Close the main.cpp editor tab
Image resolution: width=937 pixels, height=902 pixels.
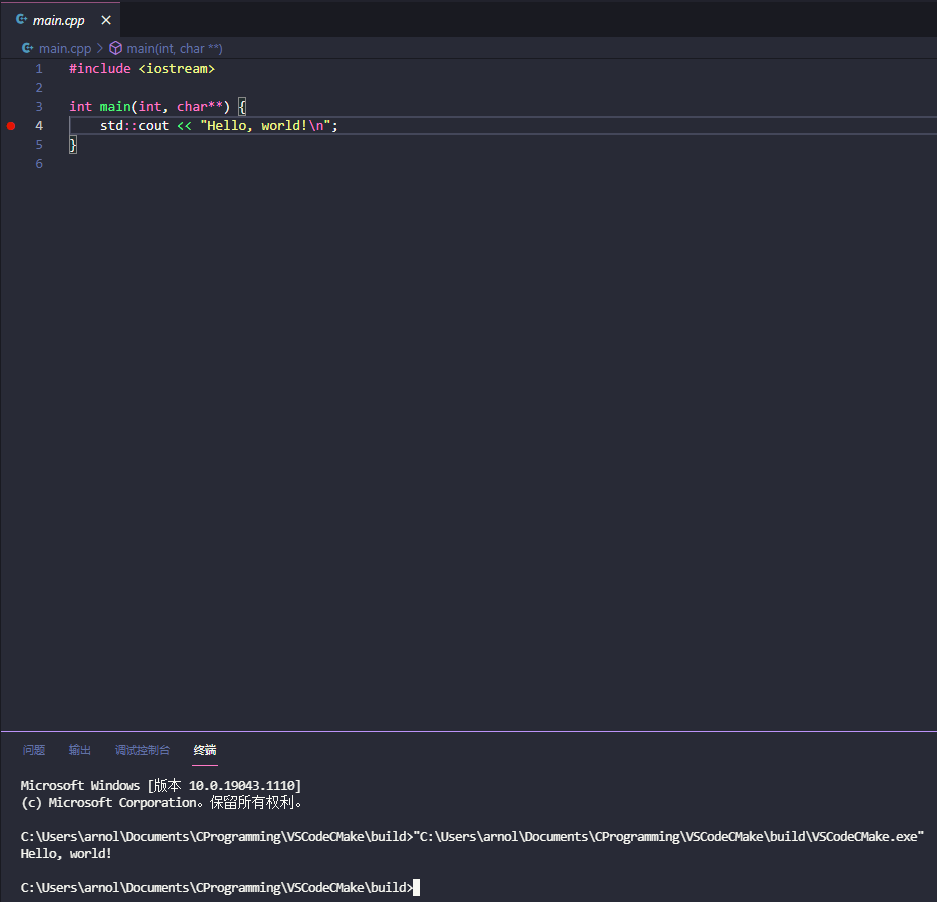coord(106,20)
